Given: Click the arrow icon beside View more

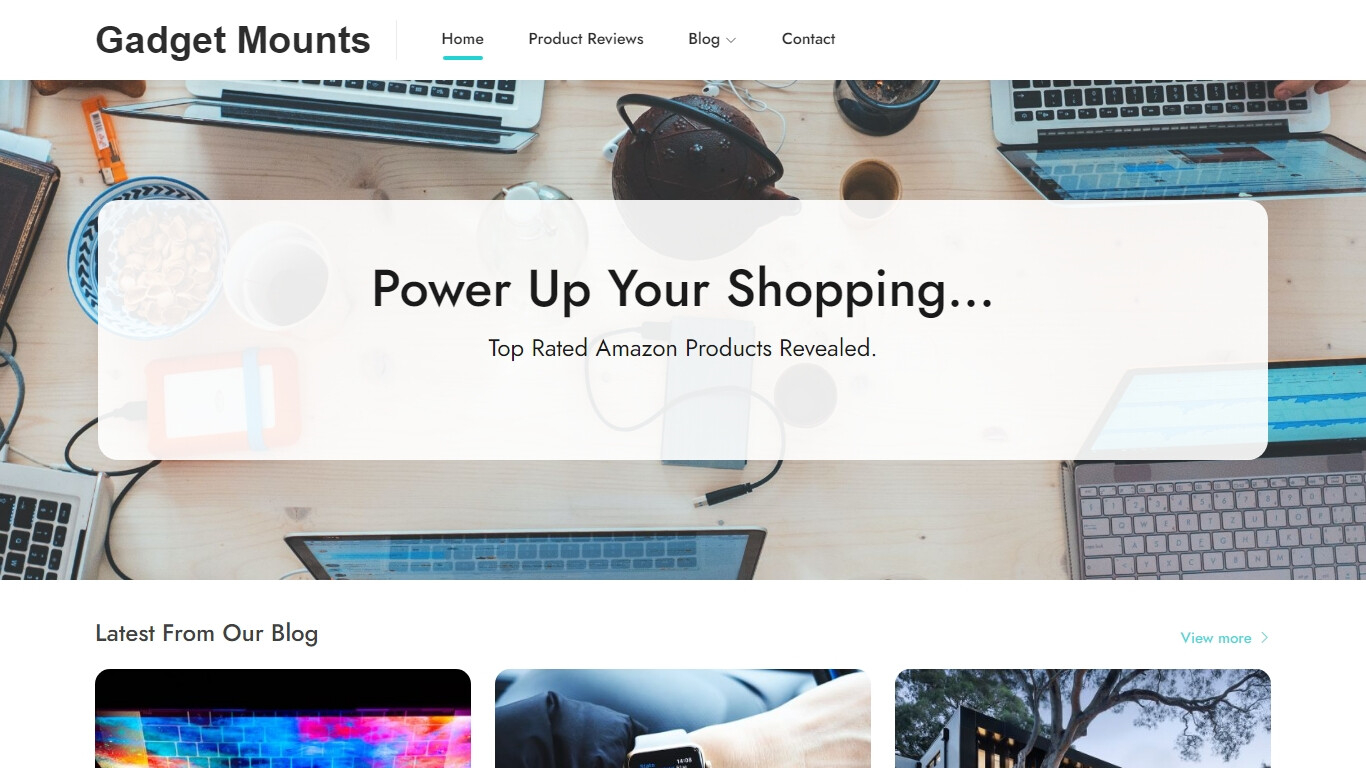Looking at the screenshot, I should pyautogui.click(x=1264, y=638).
